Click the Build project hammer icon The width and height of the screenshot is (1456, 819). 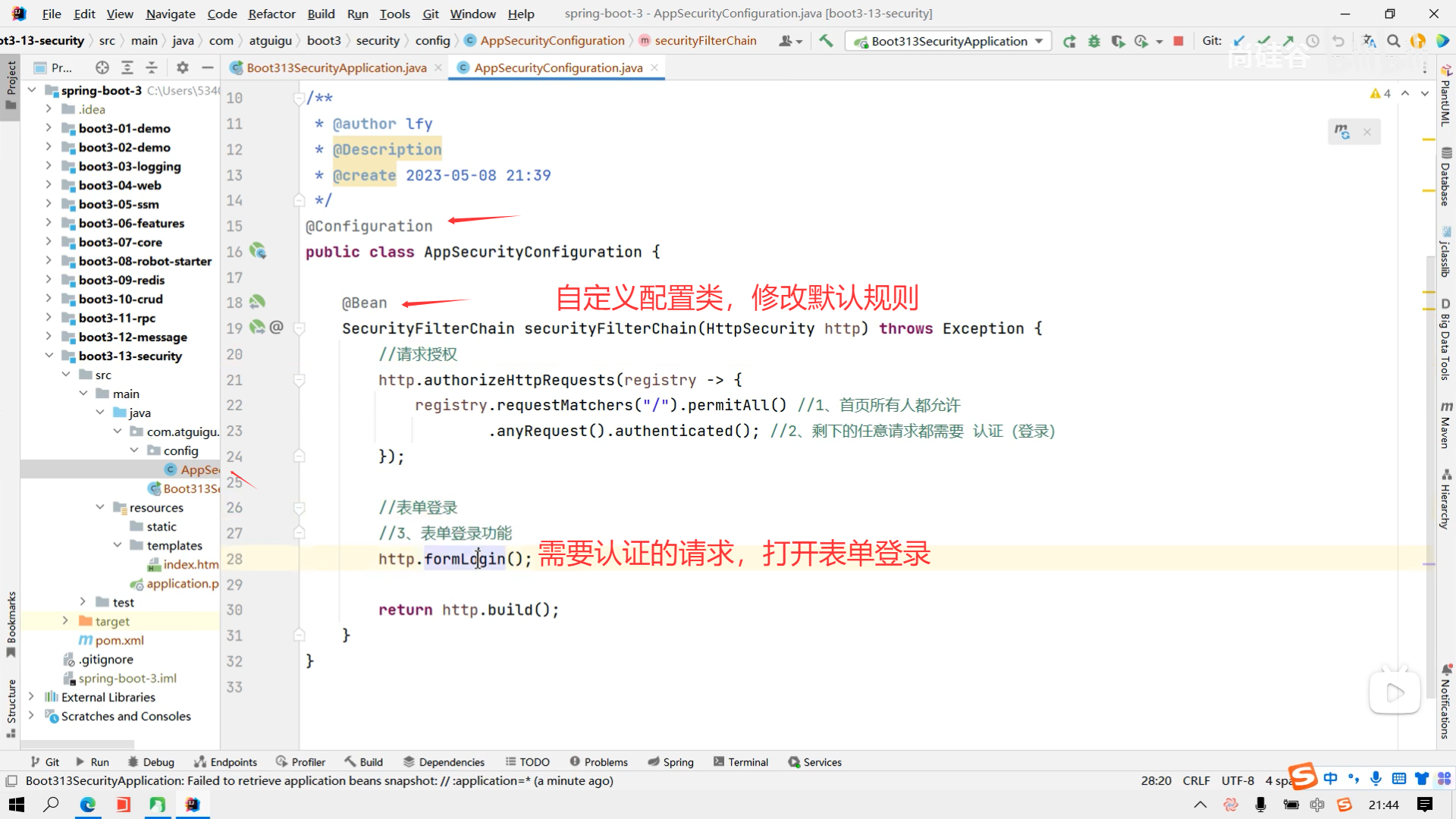[826, 41]
